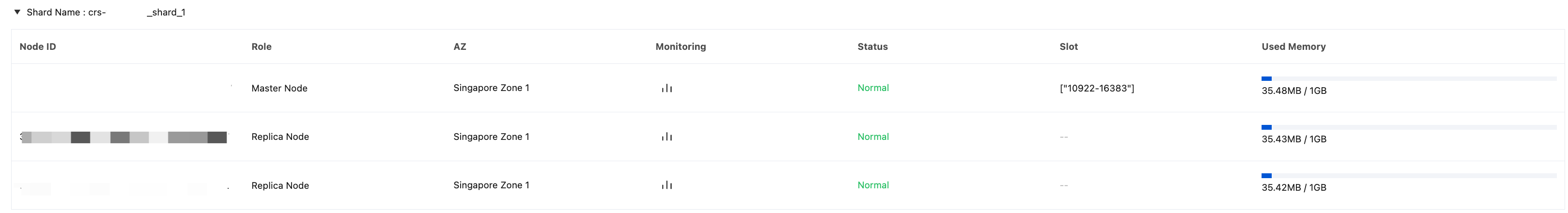Click the Shard Name shard_1 title
Screen dimensions: 1568x213
[106, 12]
